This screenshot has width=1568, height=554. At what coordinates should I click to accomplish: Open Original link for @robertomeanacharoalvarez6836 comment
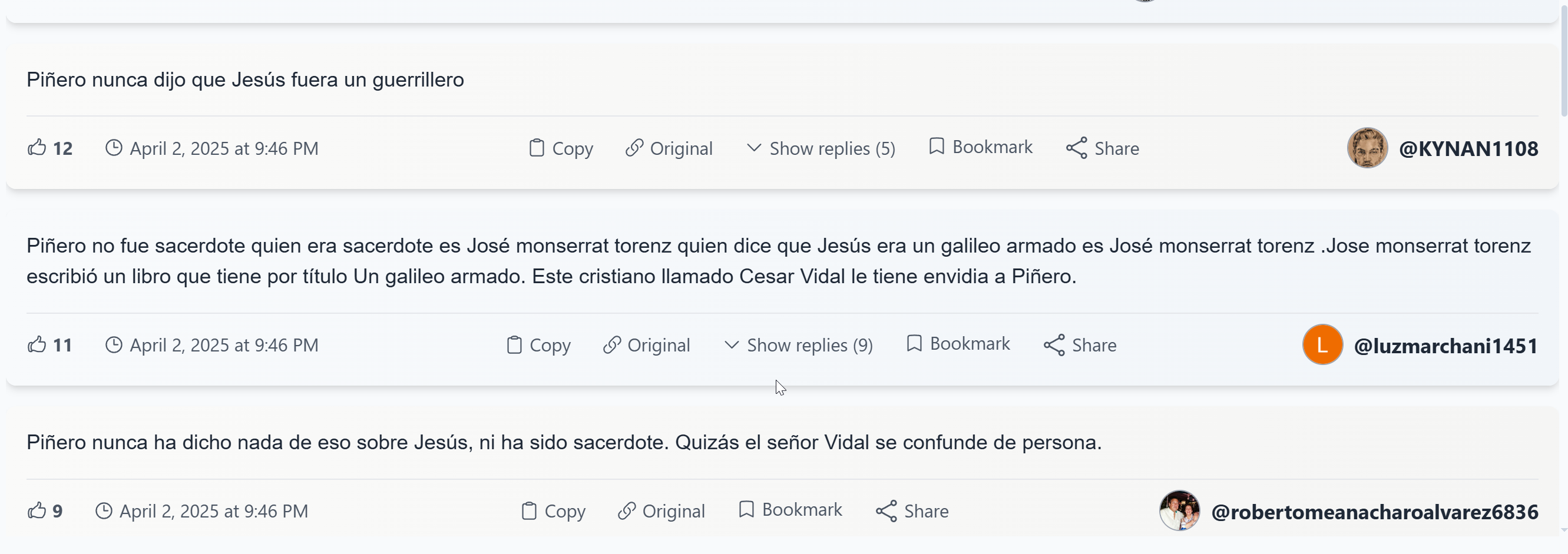coord(661,511)
